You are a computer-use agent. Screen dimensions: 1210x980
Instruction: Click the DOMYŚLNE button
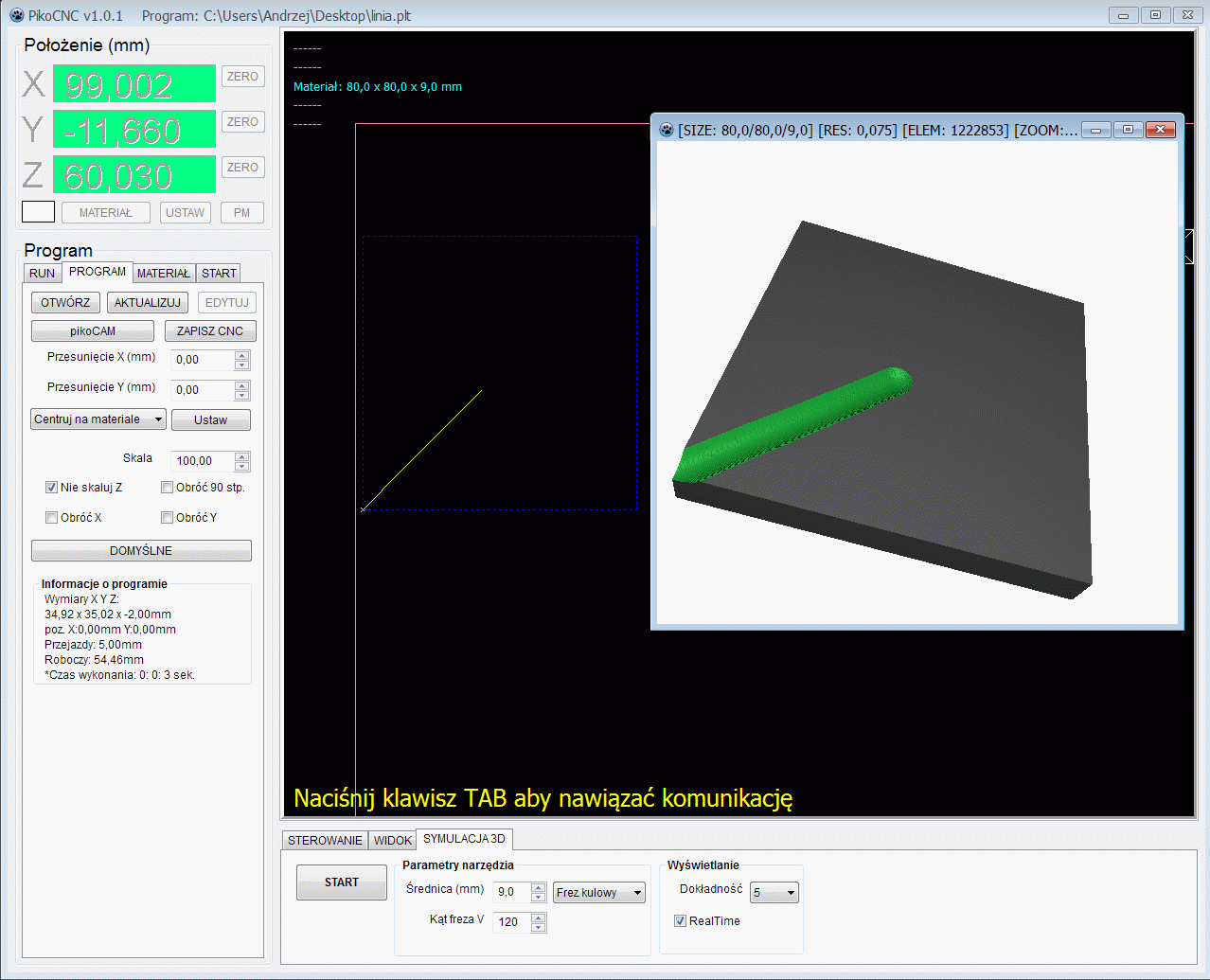141,551
